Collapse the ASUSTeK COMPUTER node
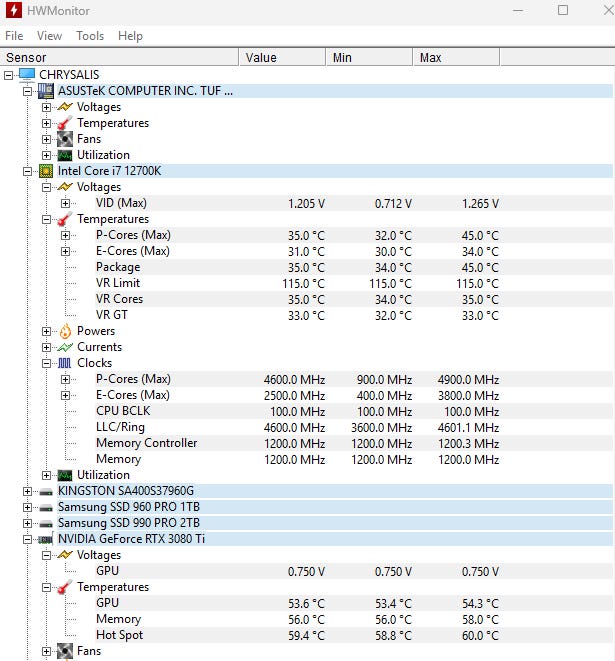 click(x=27, y=91)
